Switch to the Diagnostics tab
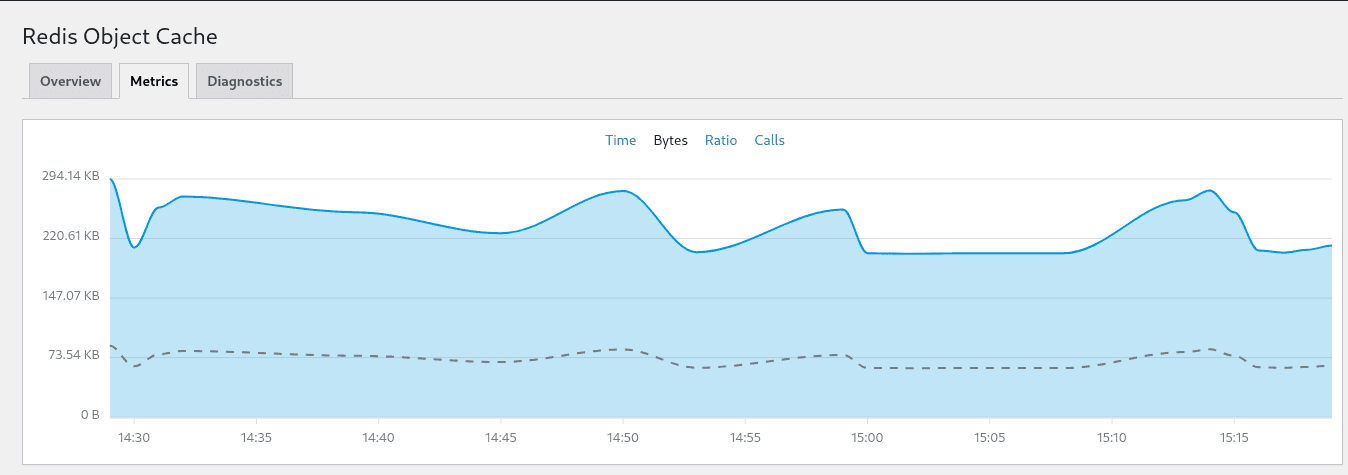The image size is (1348, 475). (x=244, y=81)
